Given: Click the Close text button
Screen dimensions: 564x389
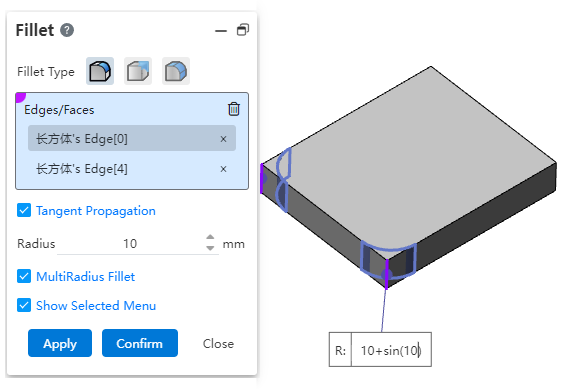Looking at the screenshot, I should (x=218, y=344).
